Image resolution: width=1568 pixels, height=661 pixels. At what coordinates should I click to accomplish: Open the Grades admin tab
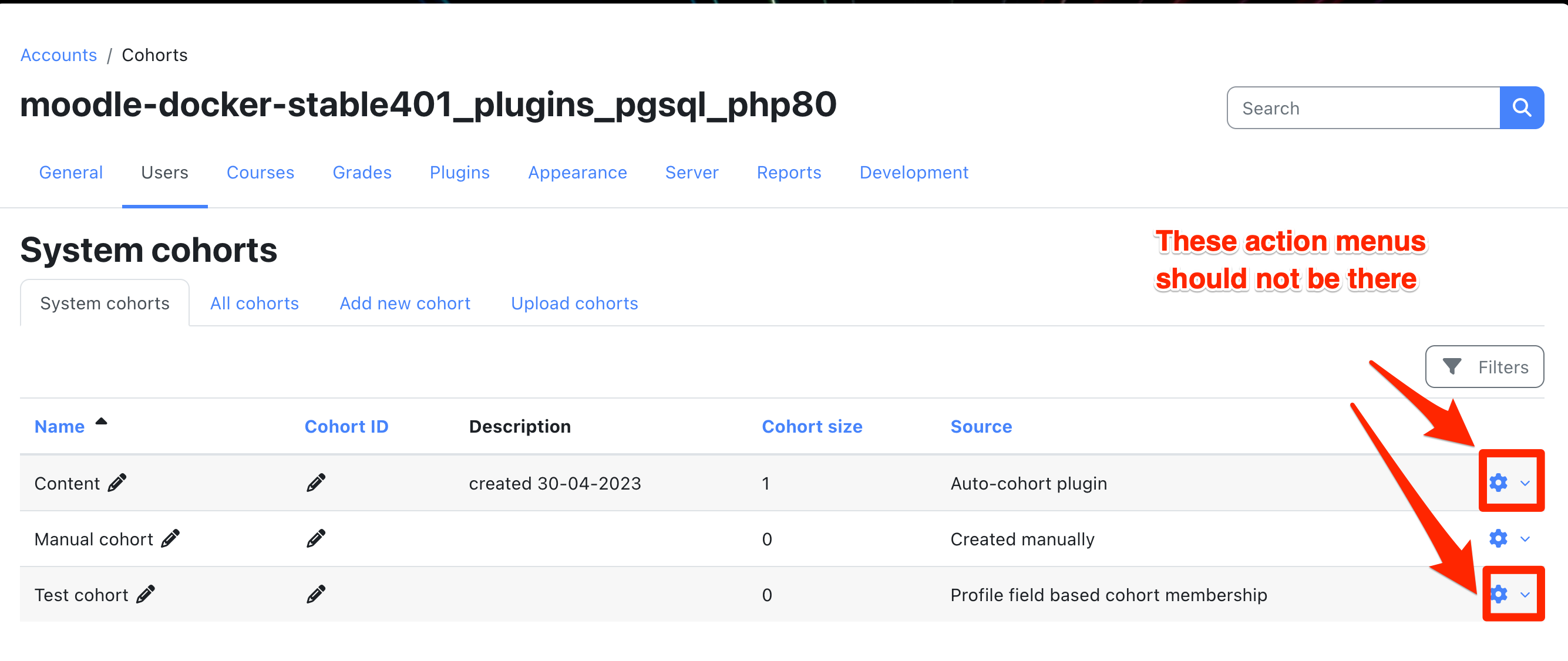(362, 172)
